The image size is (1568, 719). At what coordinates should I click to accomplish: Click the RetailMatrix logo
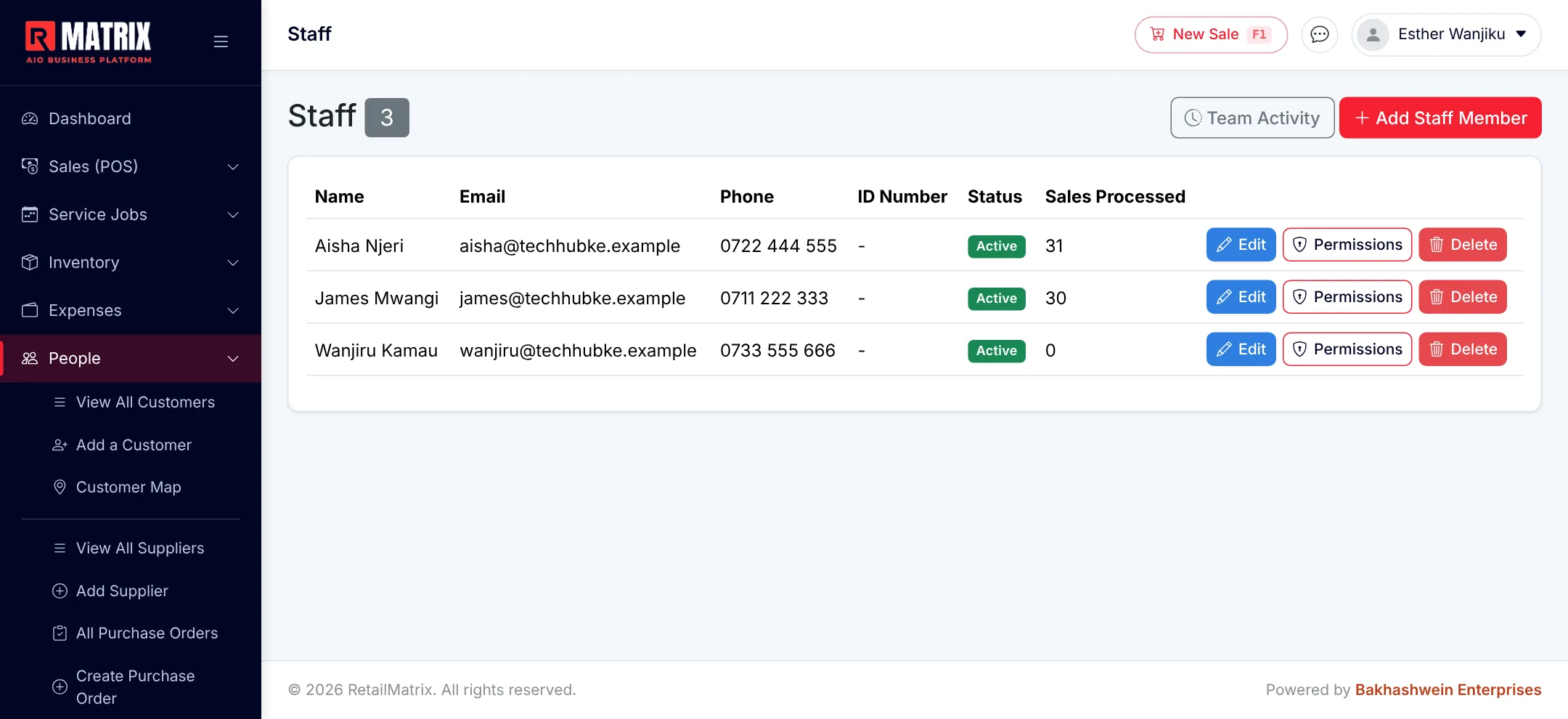(x=89, y=42)
